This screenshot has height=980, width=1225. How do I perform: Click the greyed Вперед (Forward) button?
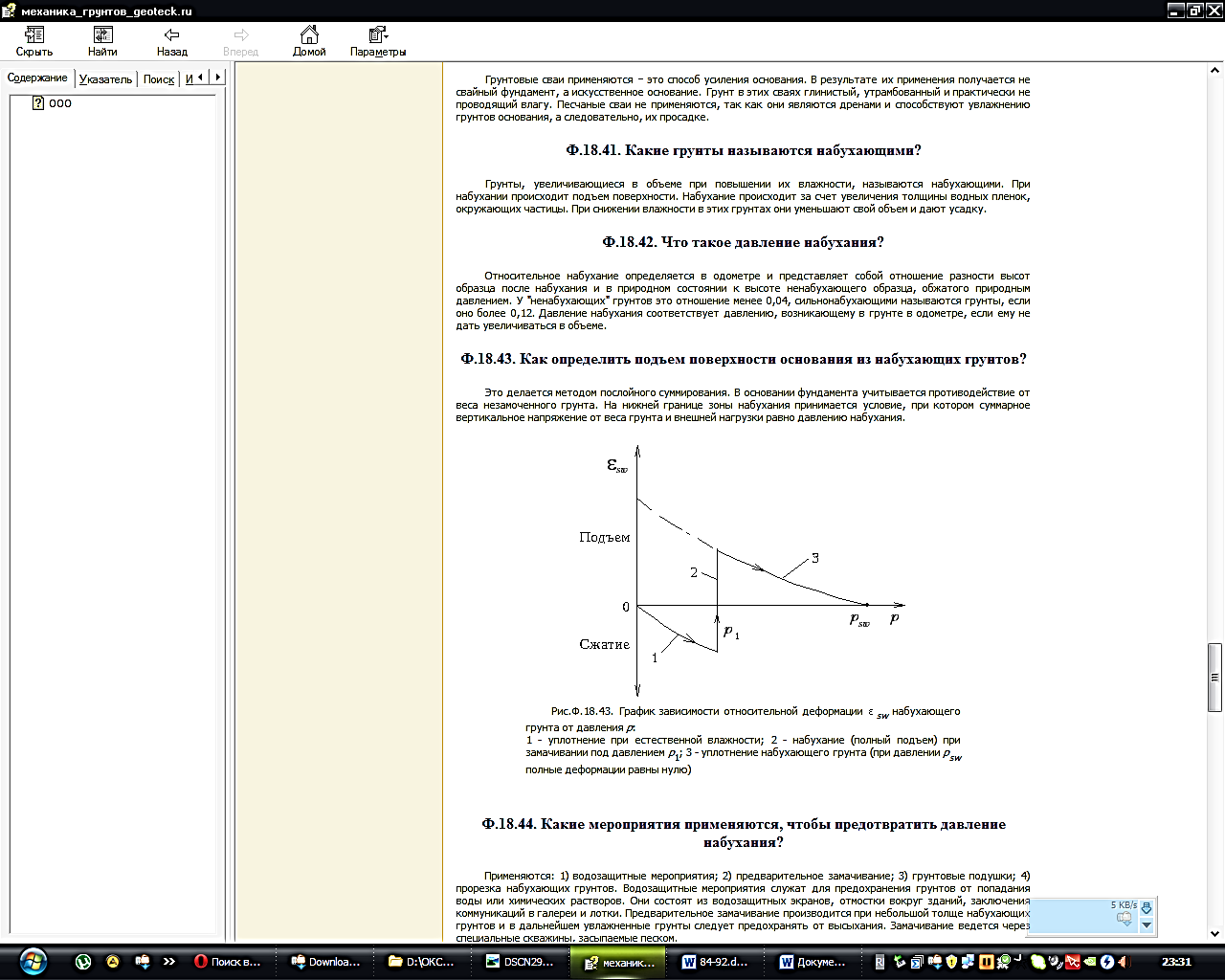click(241, 42)
